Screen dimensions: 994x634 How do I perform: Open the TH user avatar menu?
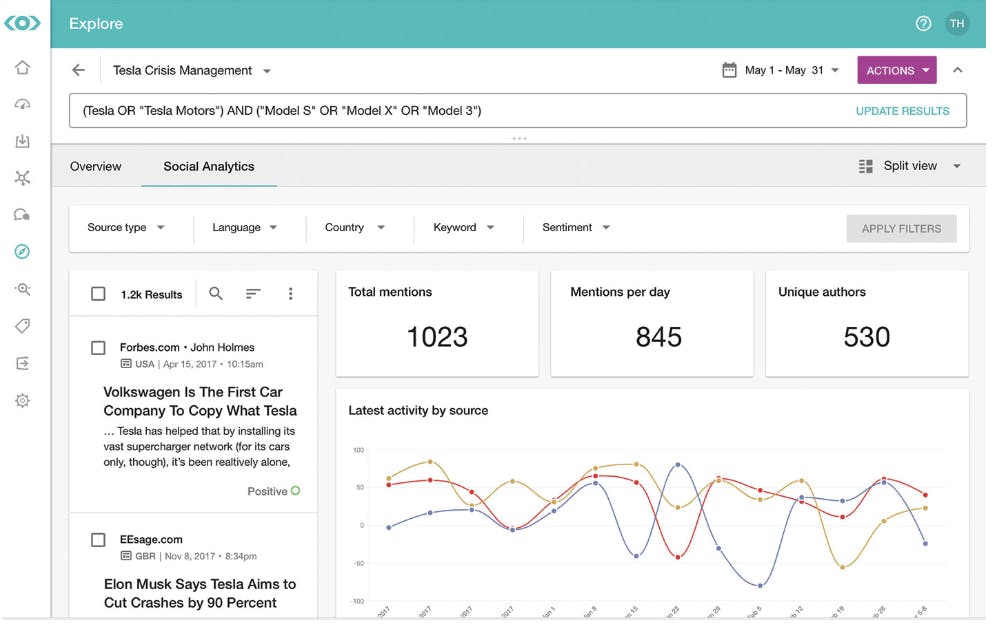coord(957,23)
